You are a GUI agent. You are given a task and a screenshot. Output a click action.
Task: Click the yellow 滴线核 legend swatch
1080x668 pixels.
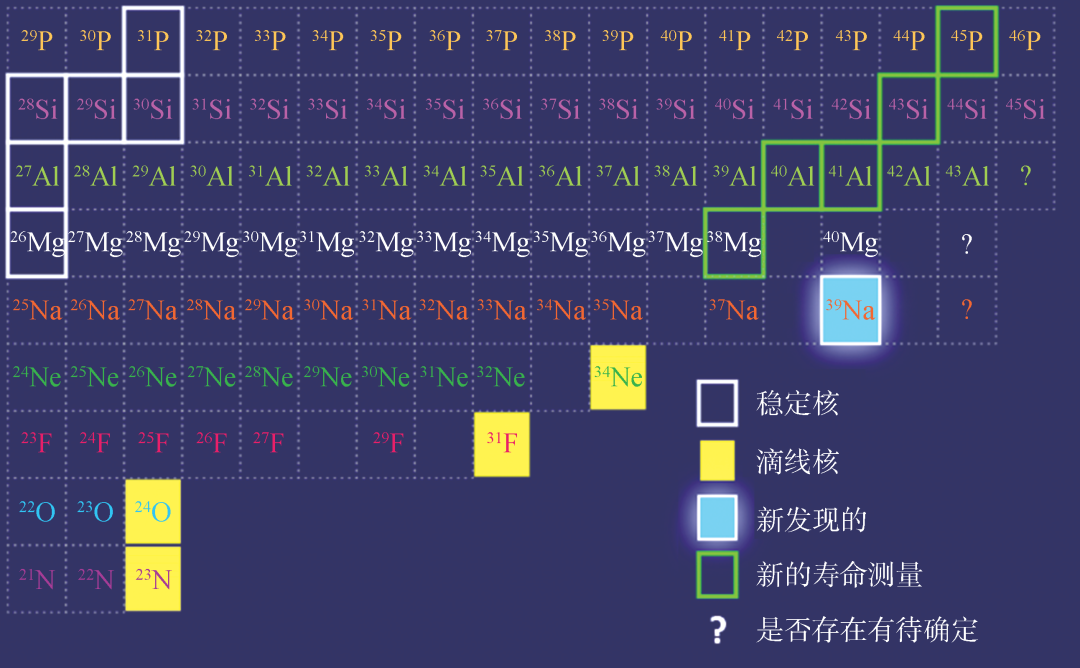pos(717,461)
